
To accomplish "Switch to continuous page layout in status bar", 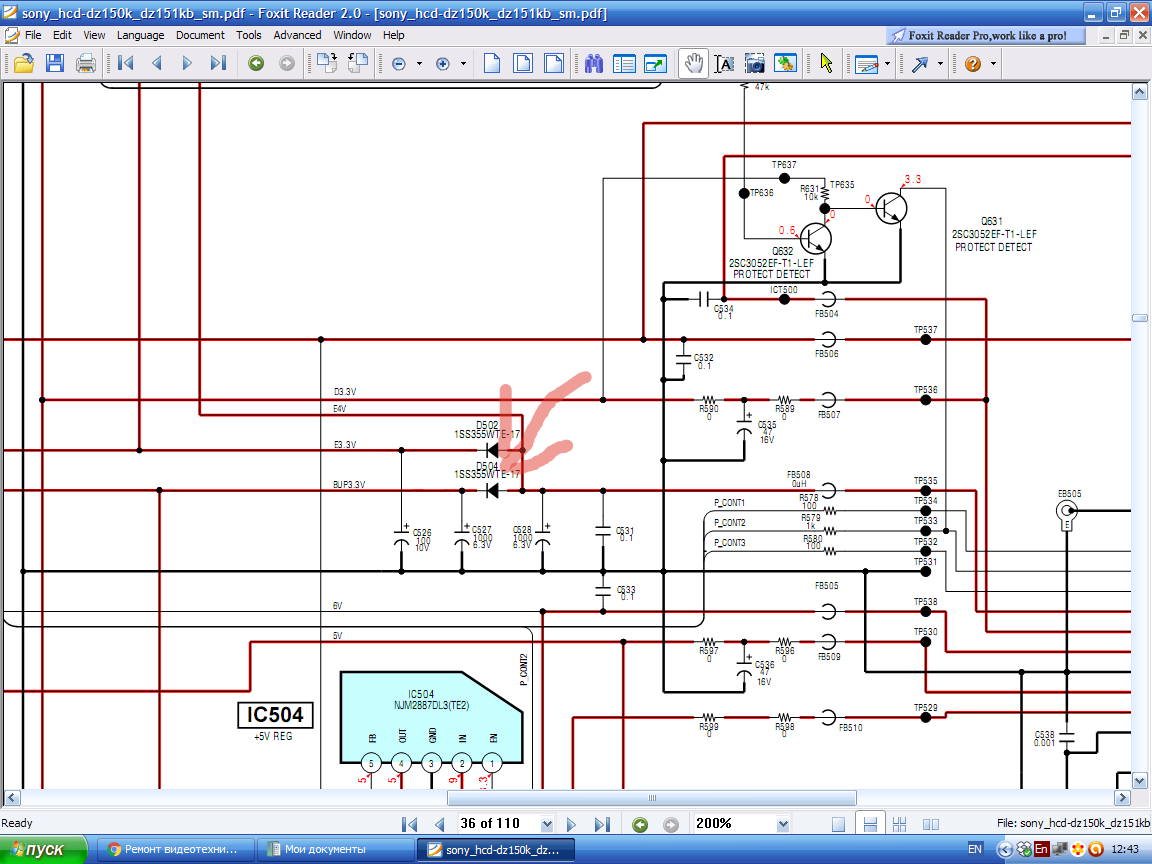I will (870, 824).
